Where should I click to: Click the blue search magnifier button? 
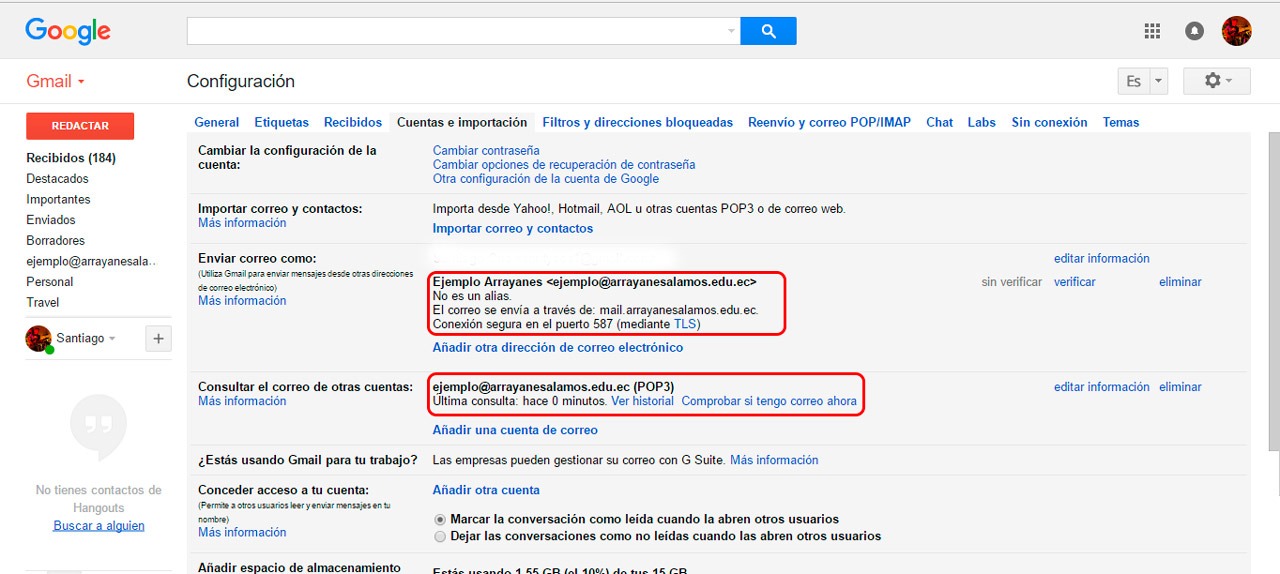[768, 31]
